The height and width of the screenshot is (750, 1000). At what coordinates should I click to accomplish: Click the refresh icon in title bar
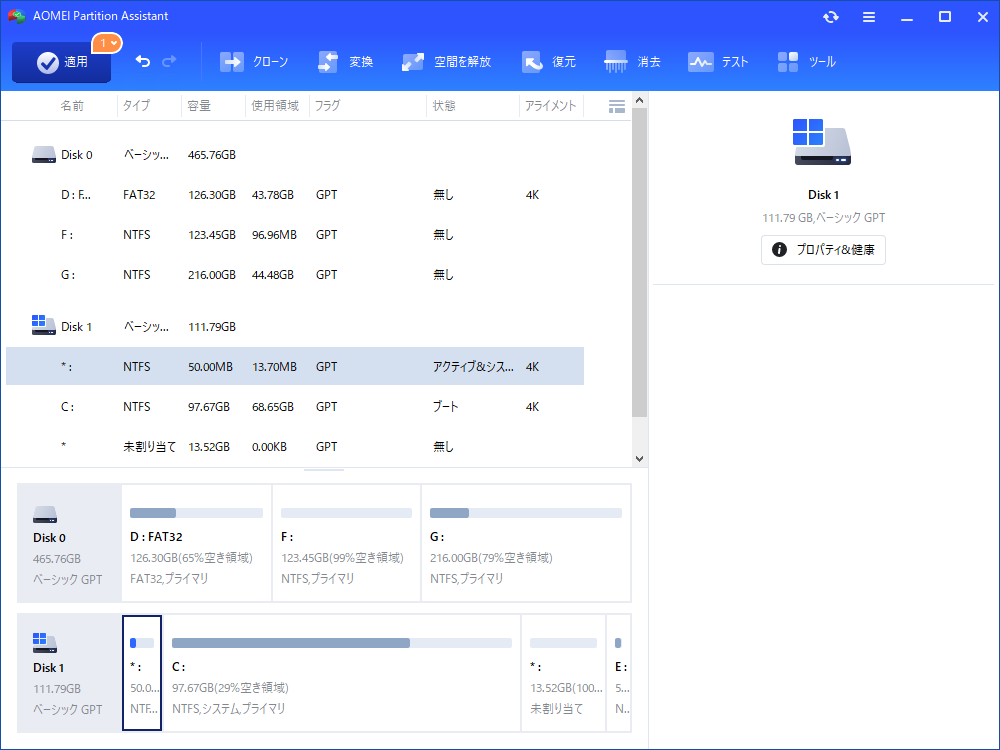831,17
